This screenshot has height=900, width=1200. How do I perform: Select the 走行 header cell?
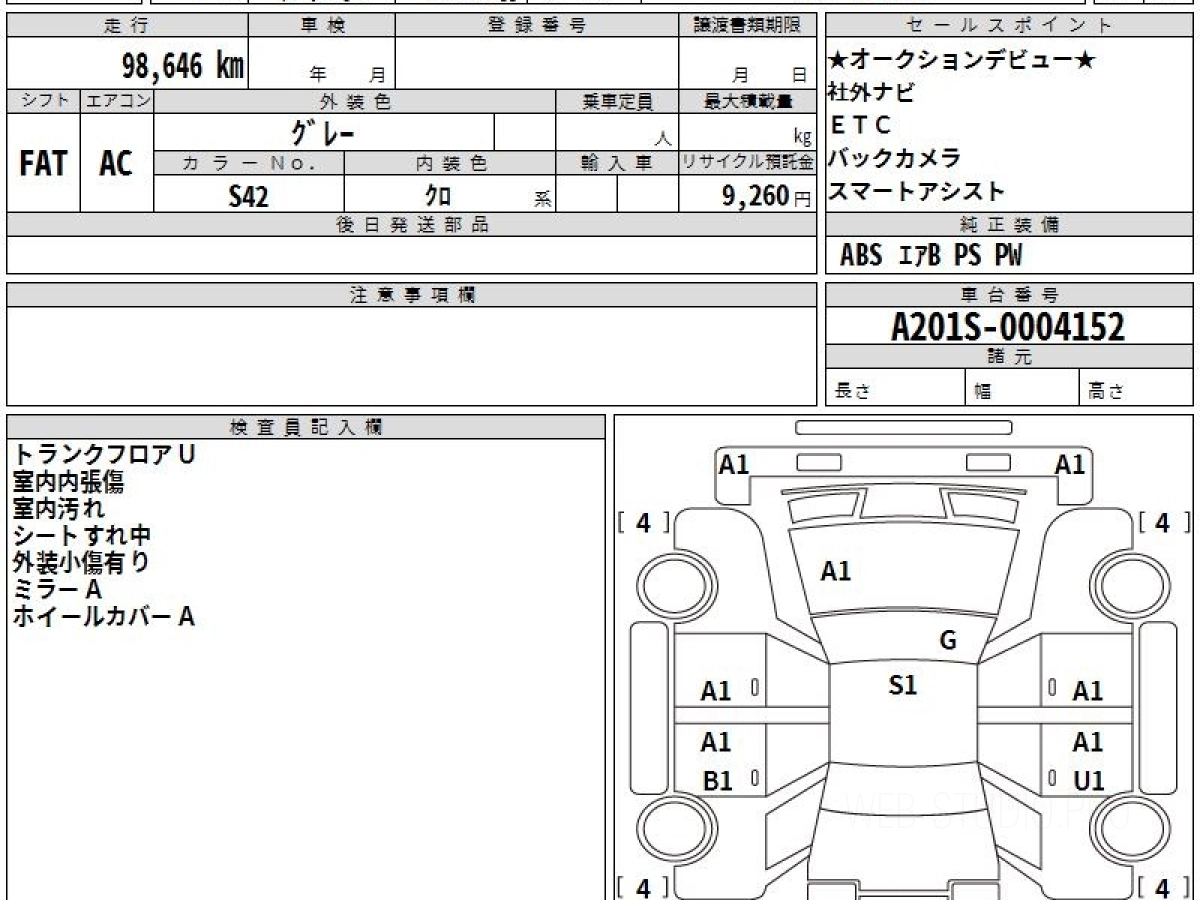(127, 26)
